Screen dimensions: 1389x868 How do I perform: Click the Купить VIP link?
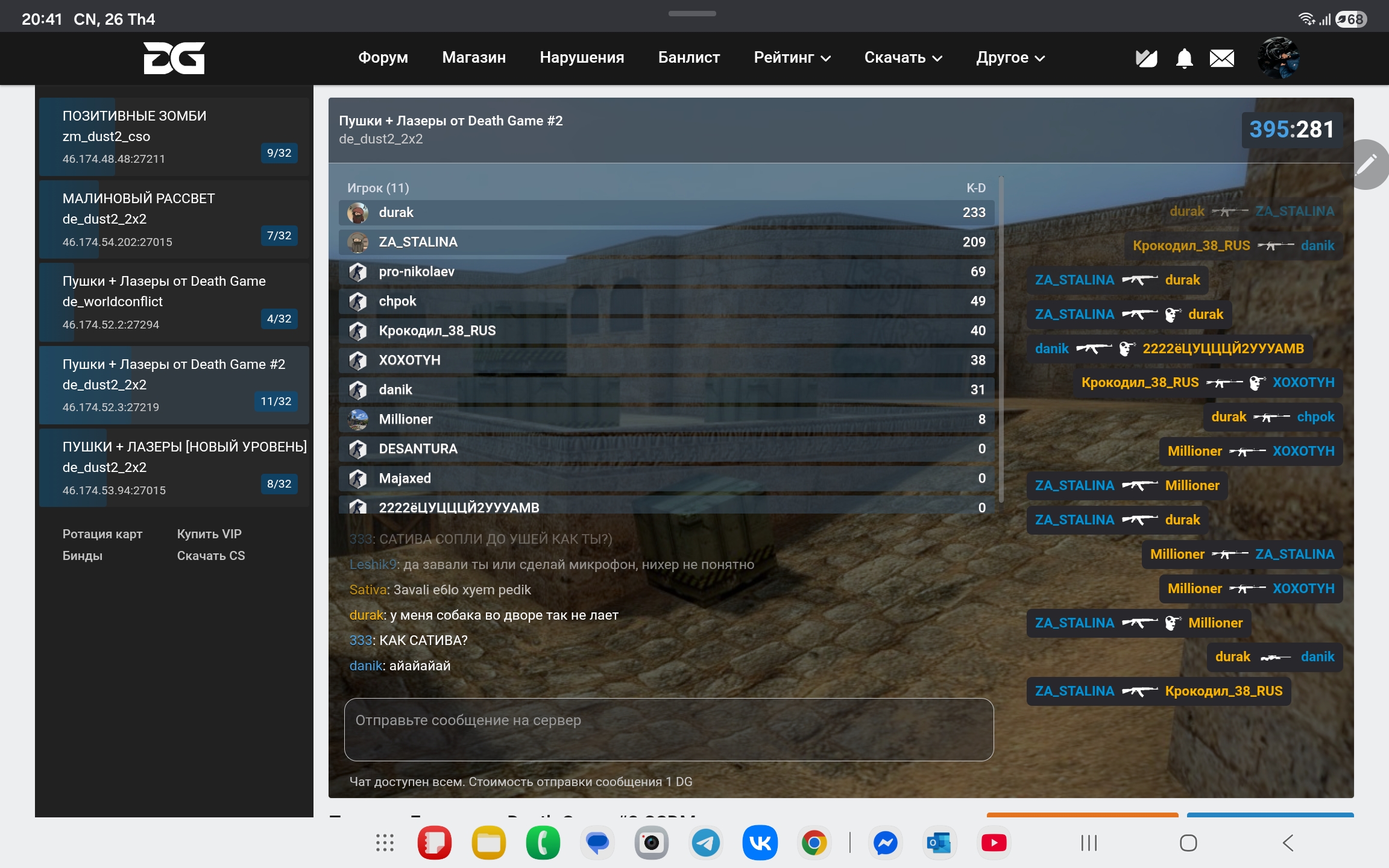click(209, 534)
